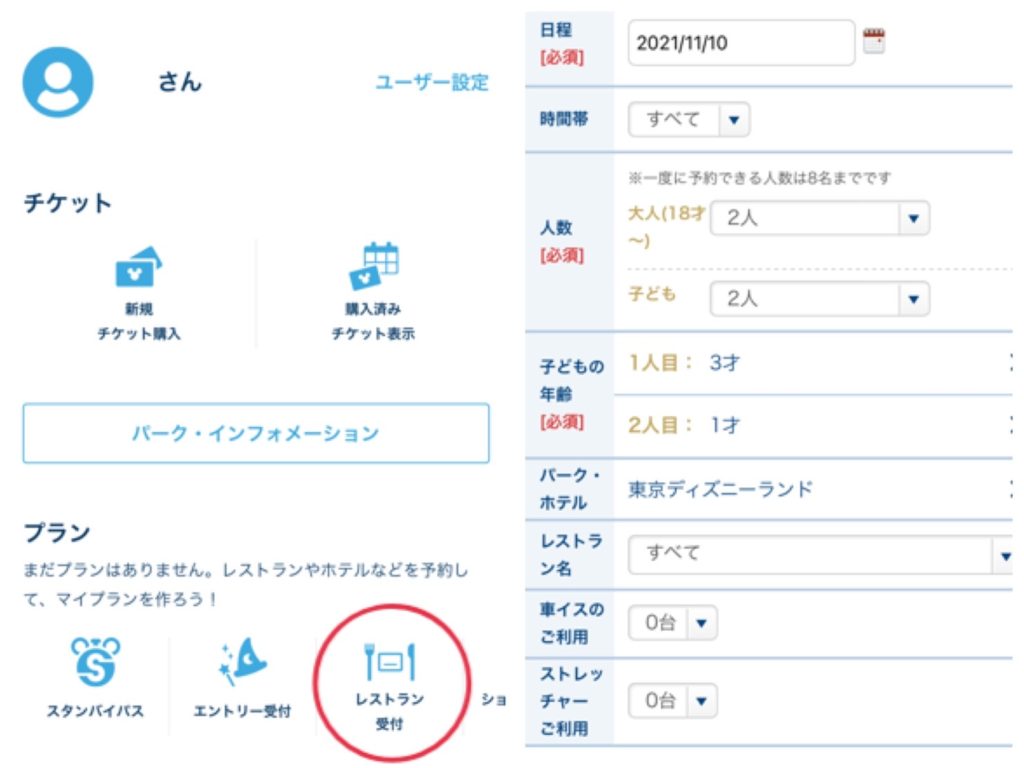Screen dimensions: 1024x768
Task: Select the エントリー受付 wizard hat icon
Action: [242, 662]
